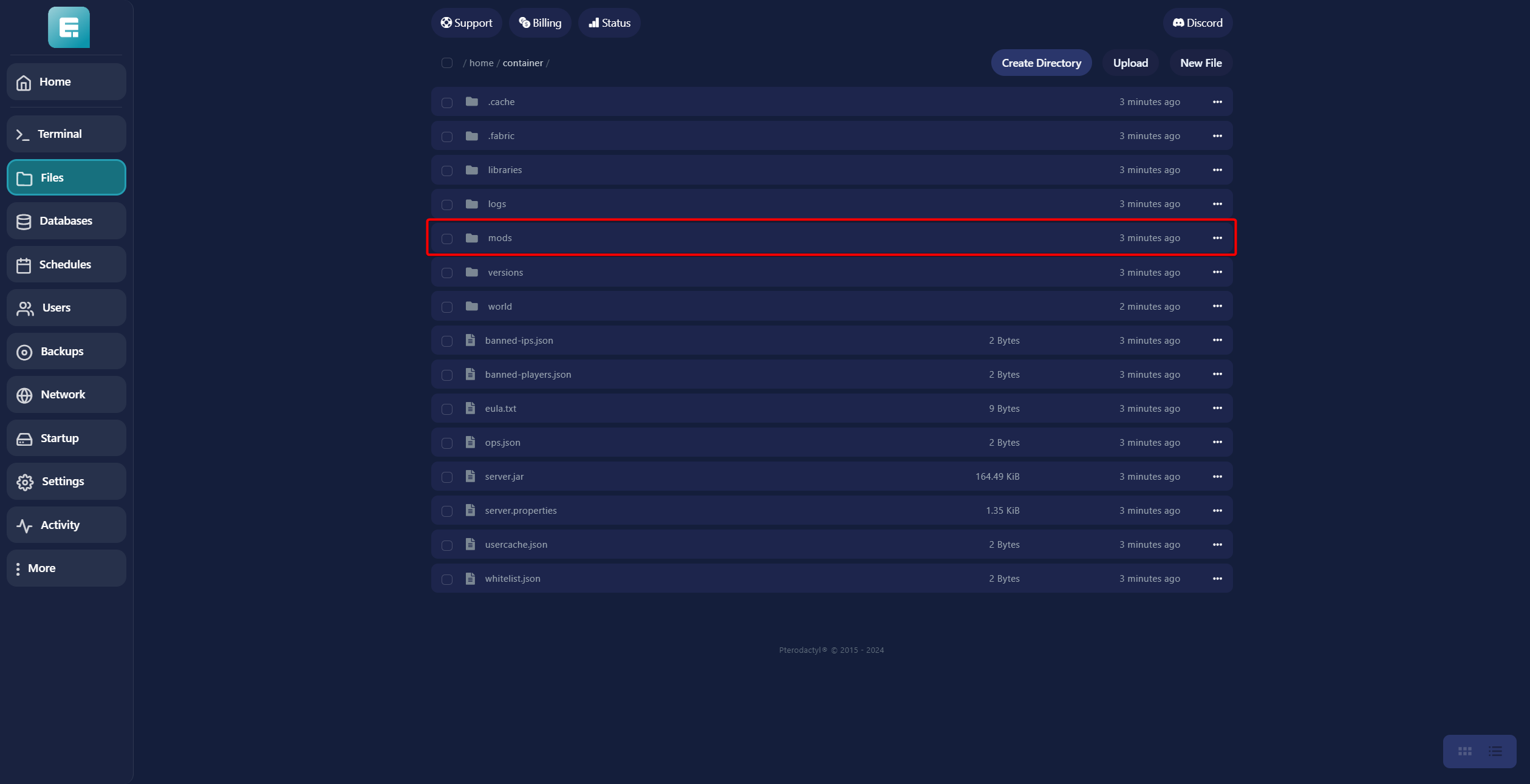Screen dimensions: 1530x784
Task: Click the panel logo icon in sidebar
Action: tap(69, 27)
